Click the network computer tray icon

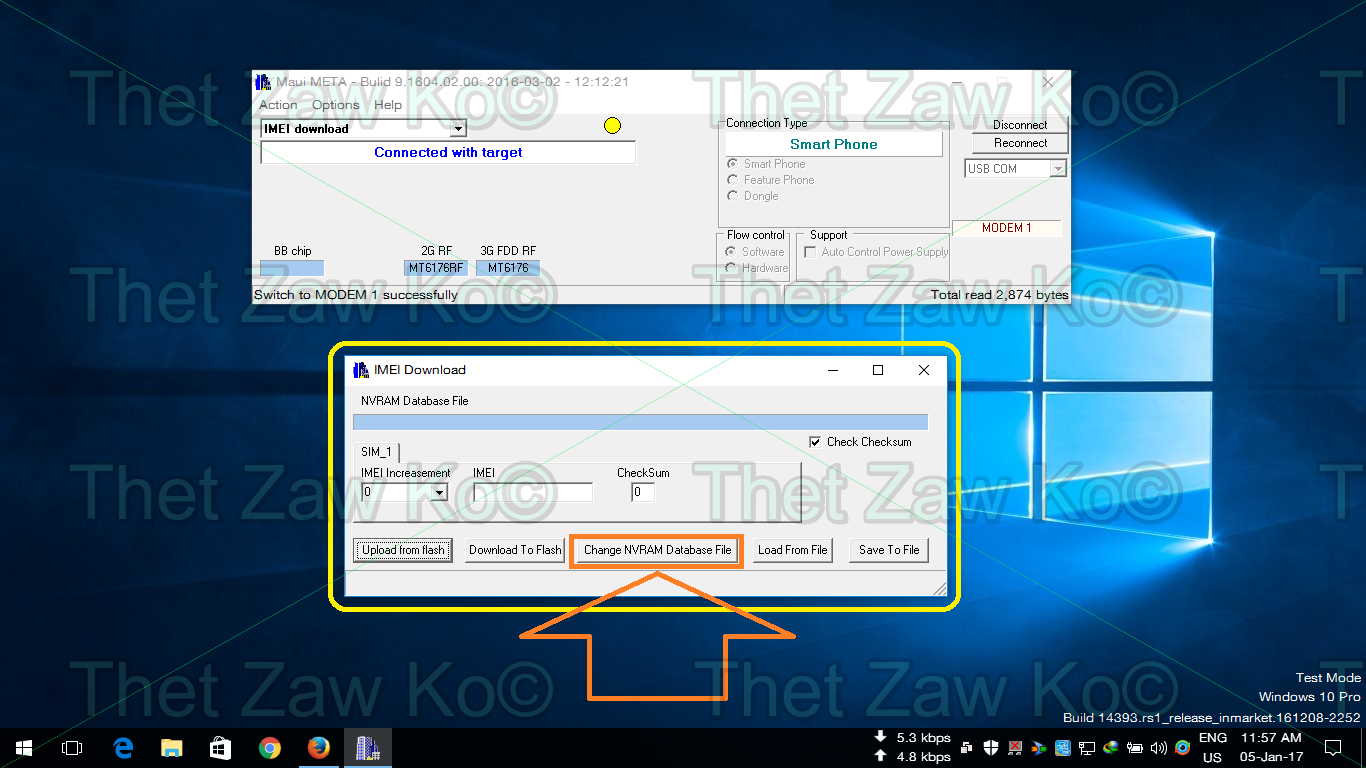tap(1087, 748)
